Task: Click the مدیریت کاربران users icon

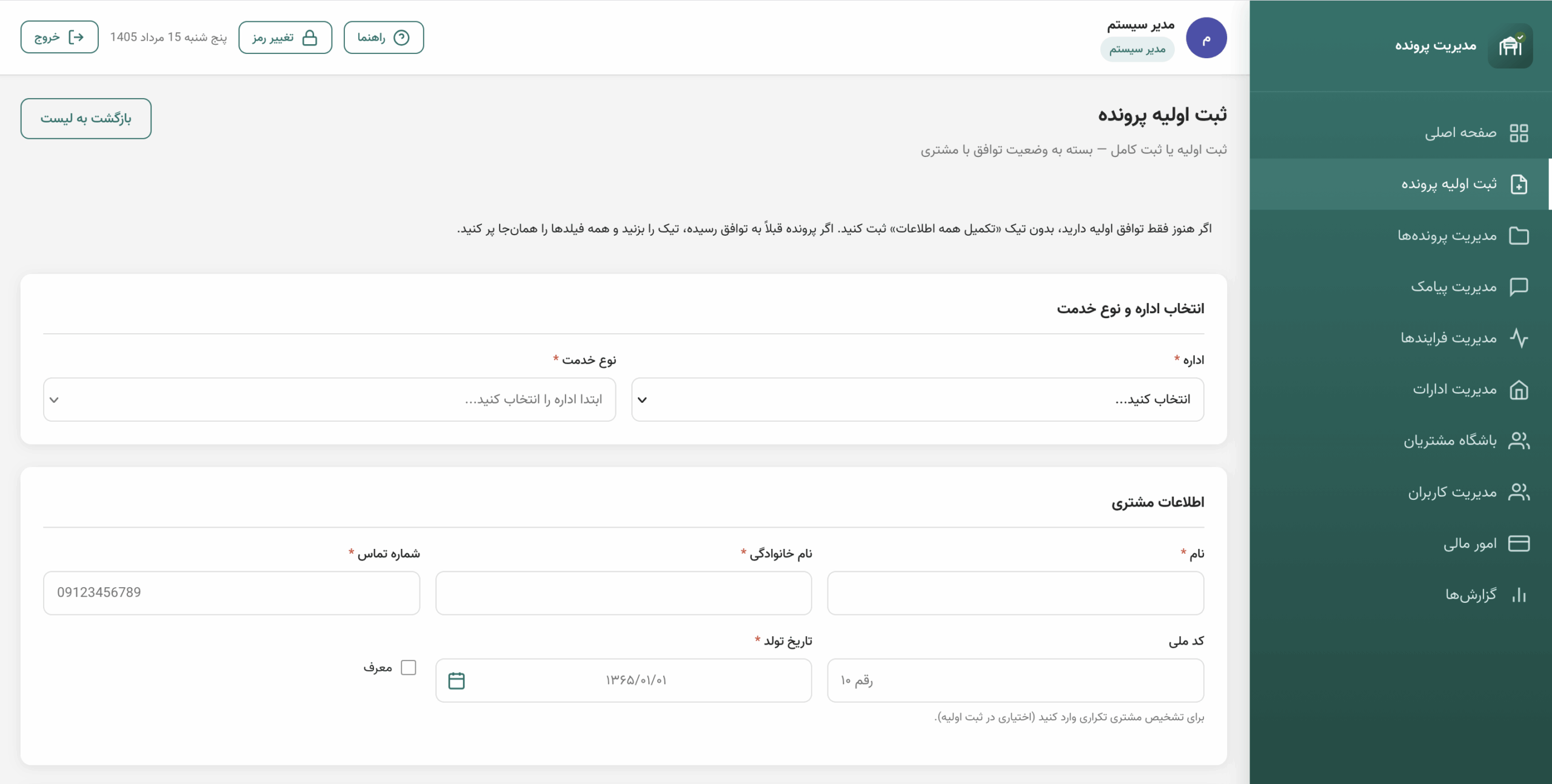Action: pos(1519,491)
